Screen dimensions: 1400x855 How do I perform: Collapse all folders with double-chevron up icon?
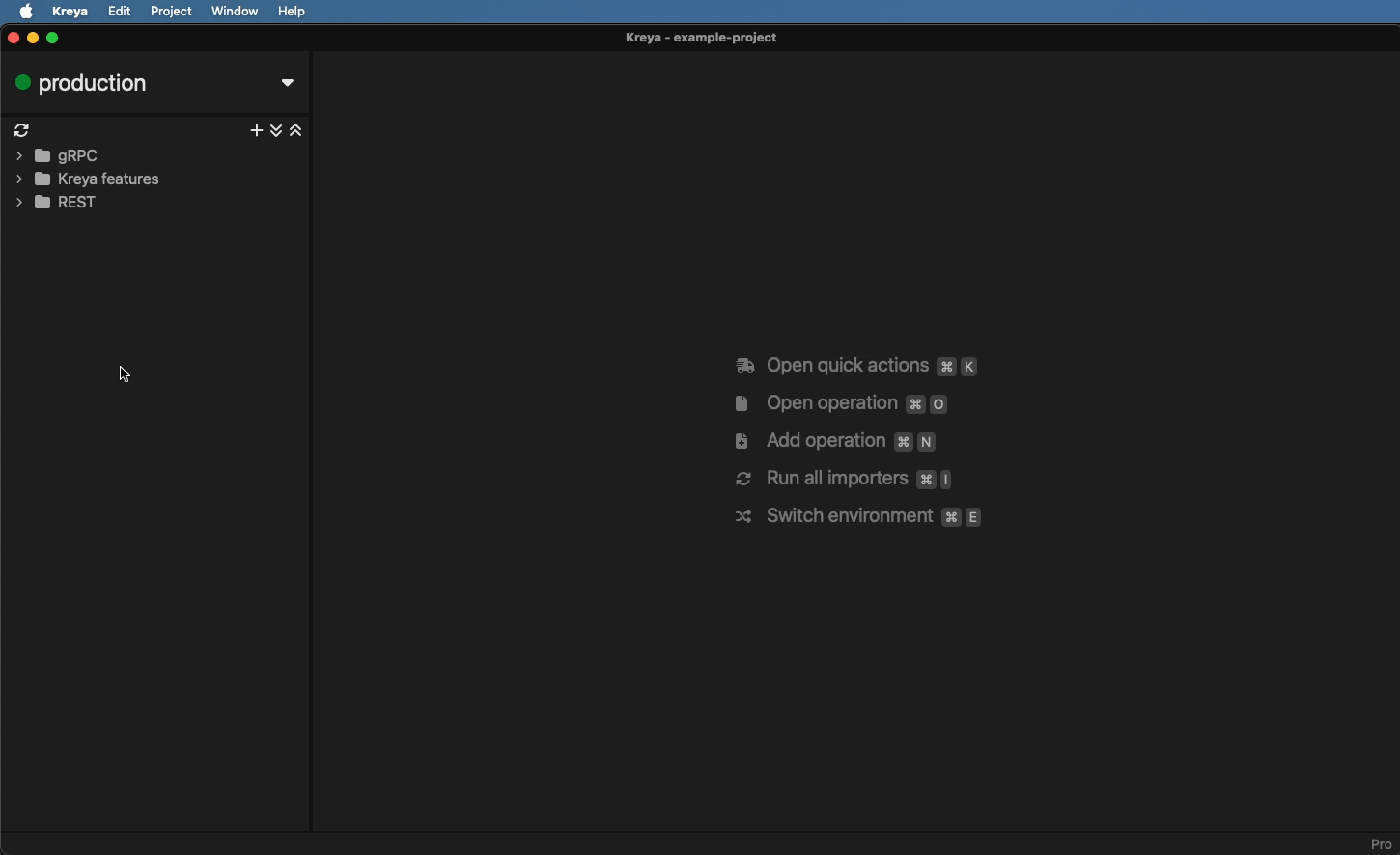[x=296, y=130]
